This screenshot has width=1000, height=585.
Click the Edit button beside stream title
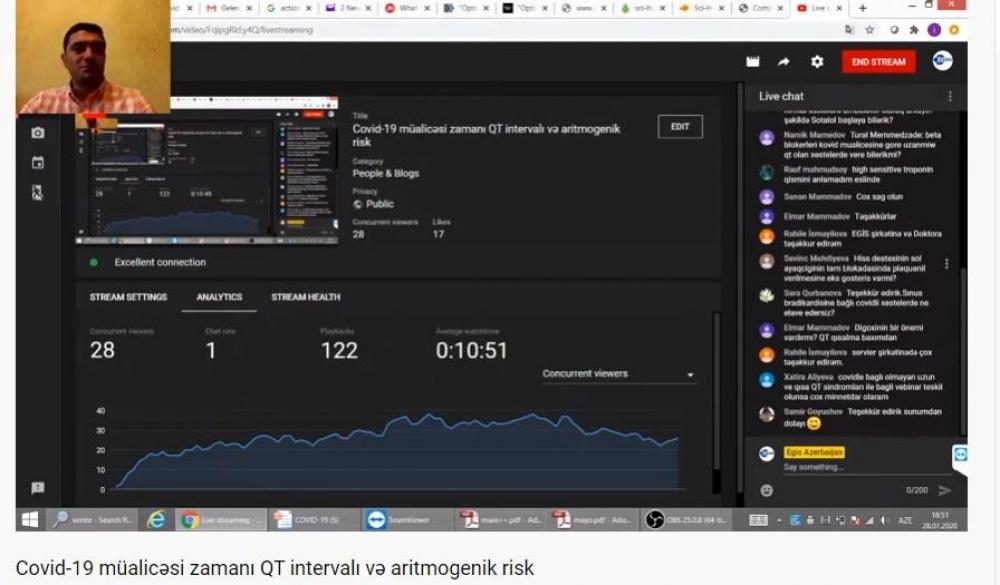680,127
